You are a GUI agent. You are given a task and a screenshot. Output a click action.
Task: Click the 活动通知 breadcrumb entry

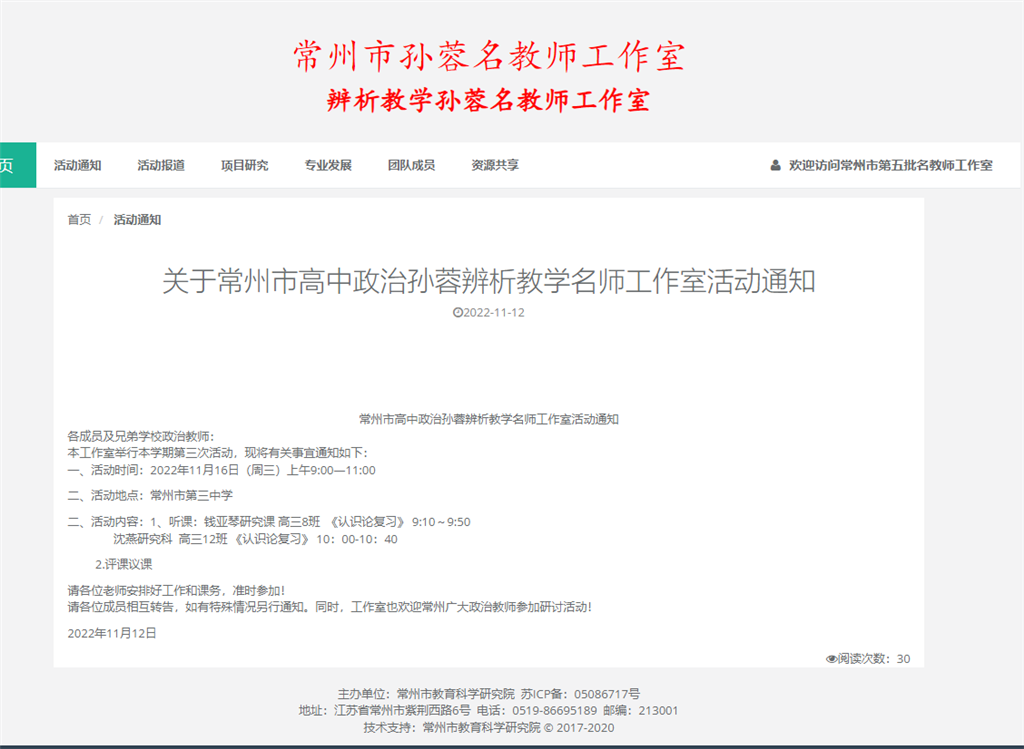click(x=137, y=220)
